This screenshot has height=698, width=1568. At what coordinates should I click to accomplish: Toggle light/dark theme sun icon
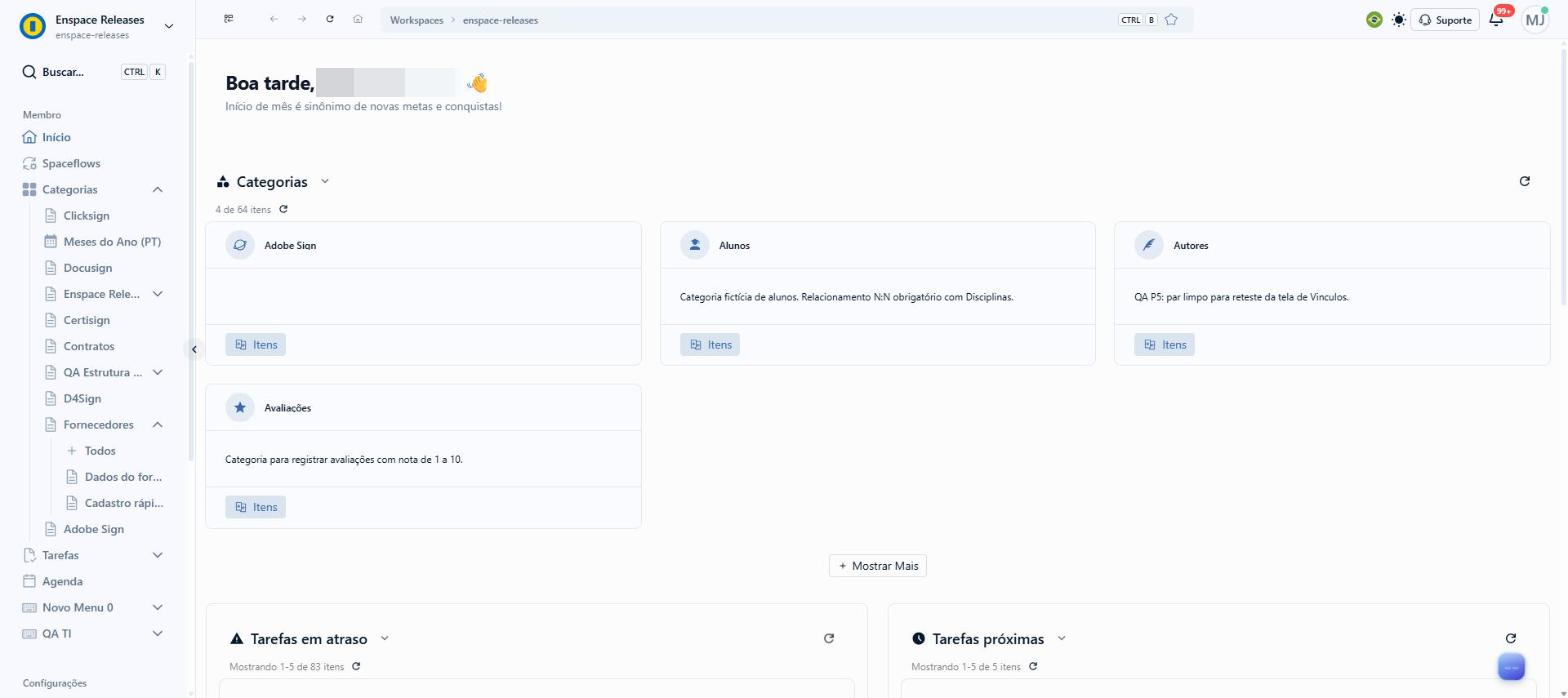click(1398, 19)
